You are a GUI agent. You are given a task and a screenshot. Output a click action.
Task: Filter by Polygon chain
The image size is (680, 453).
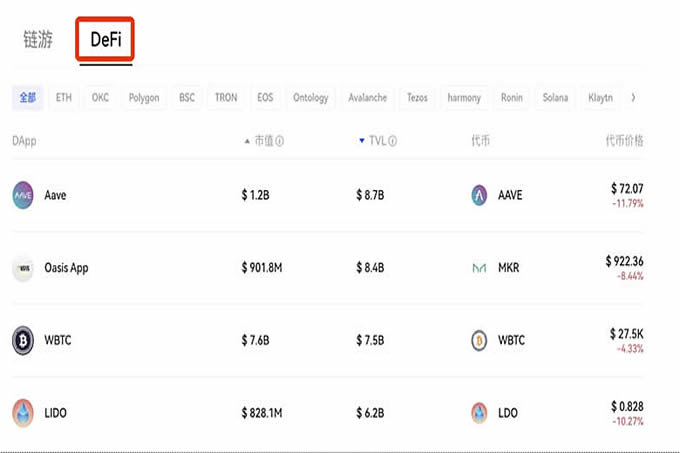[144, 98]
